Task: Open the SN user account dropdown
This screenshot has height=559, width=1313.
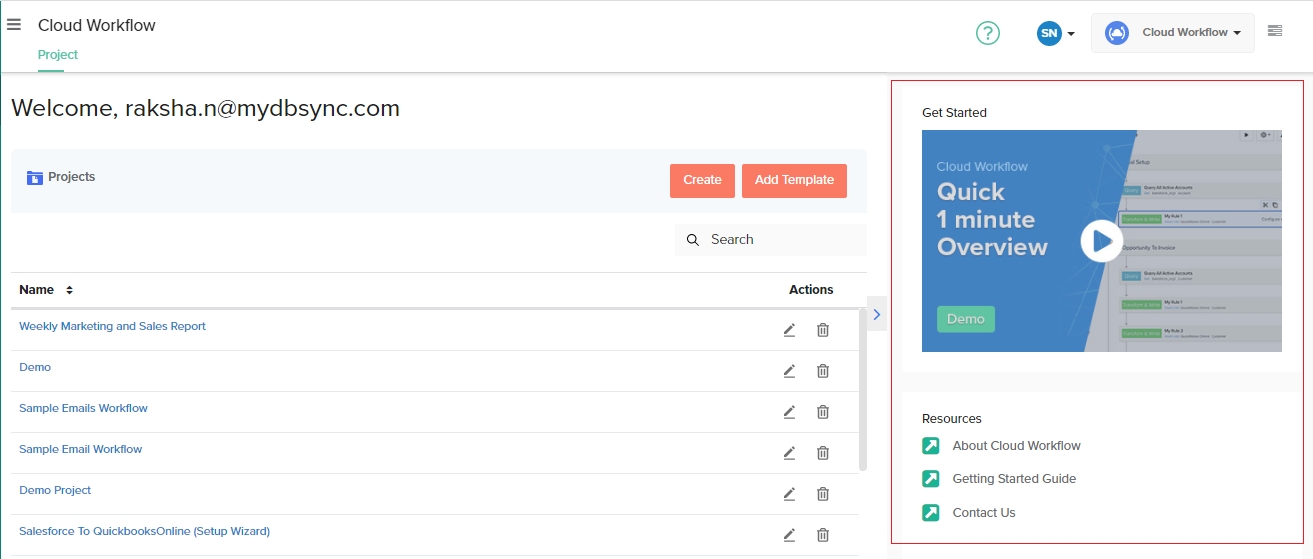Action: coord(1055,33)
